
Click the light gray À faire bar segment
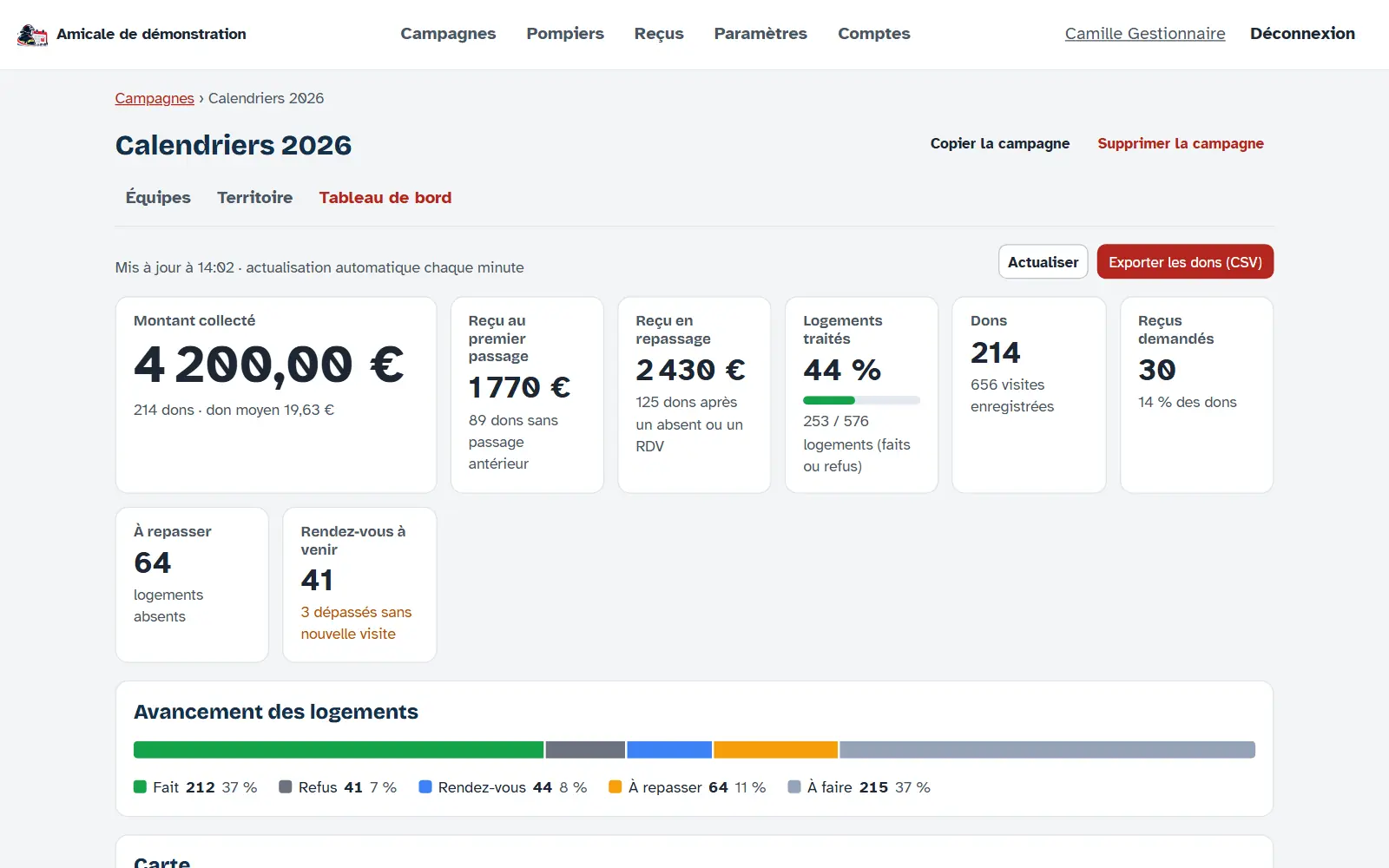1047,750
